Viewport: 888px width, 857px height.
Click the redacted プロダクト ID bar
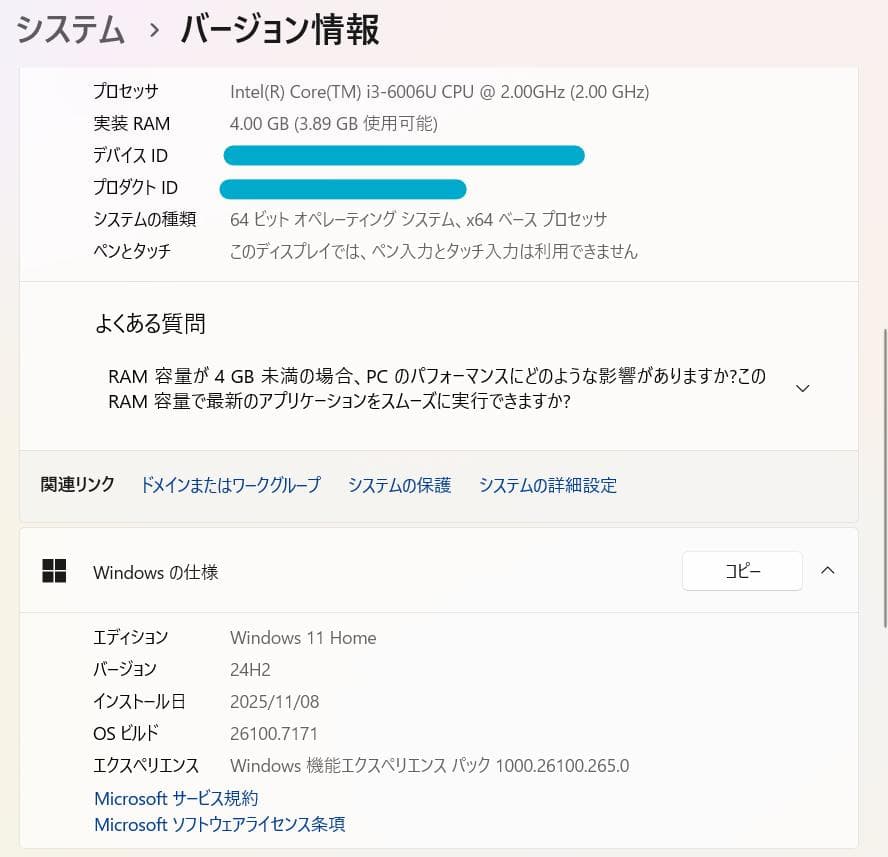344,189
